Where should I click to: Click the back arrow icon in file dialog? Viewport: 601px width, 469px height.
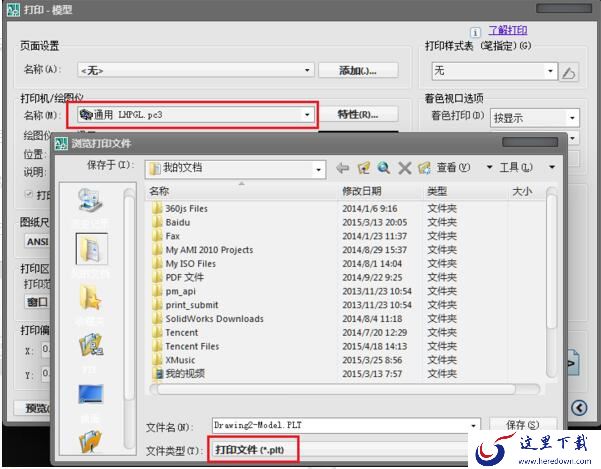(342, 168)
